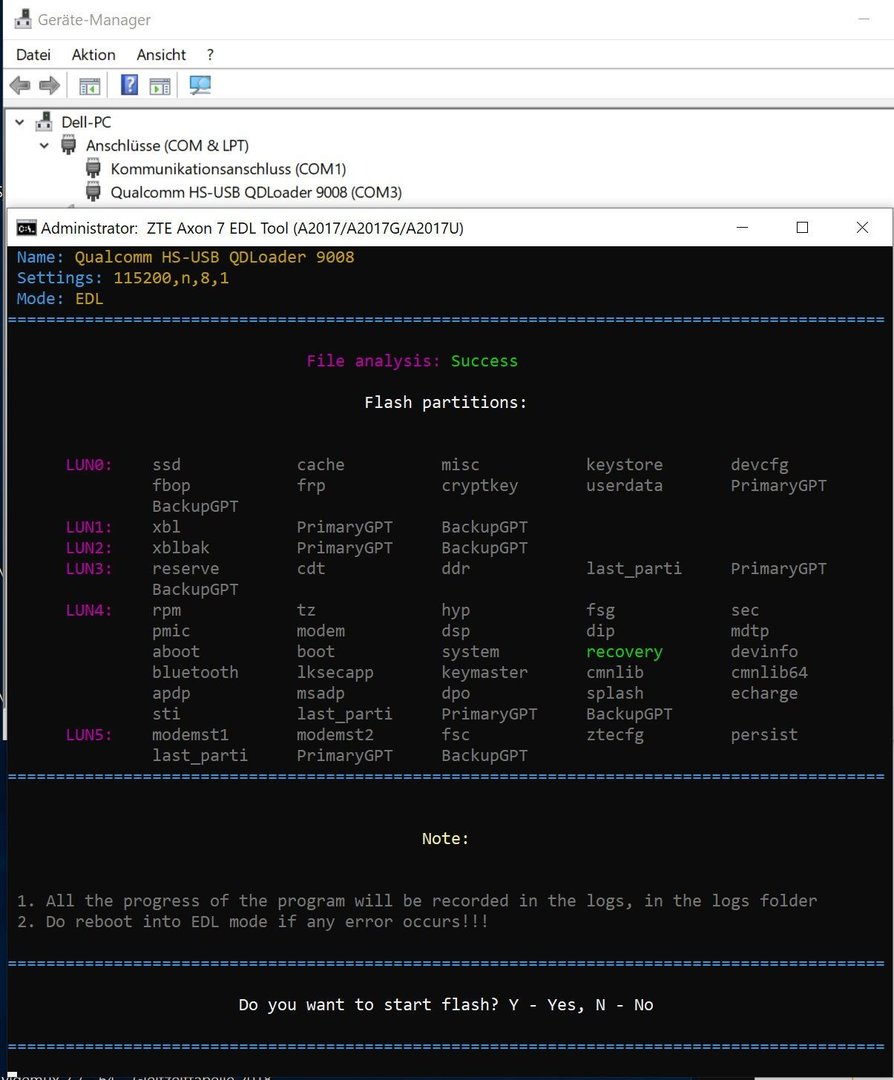
Task: Click the Geräte-Manager title bar icon
Action: click(x=23, y=19)
